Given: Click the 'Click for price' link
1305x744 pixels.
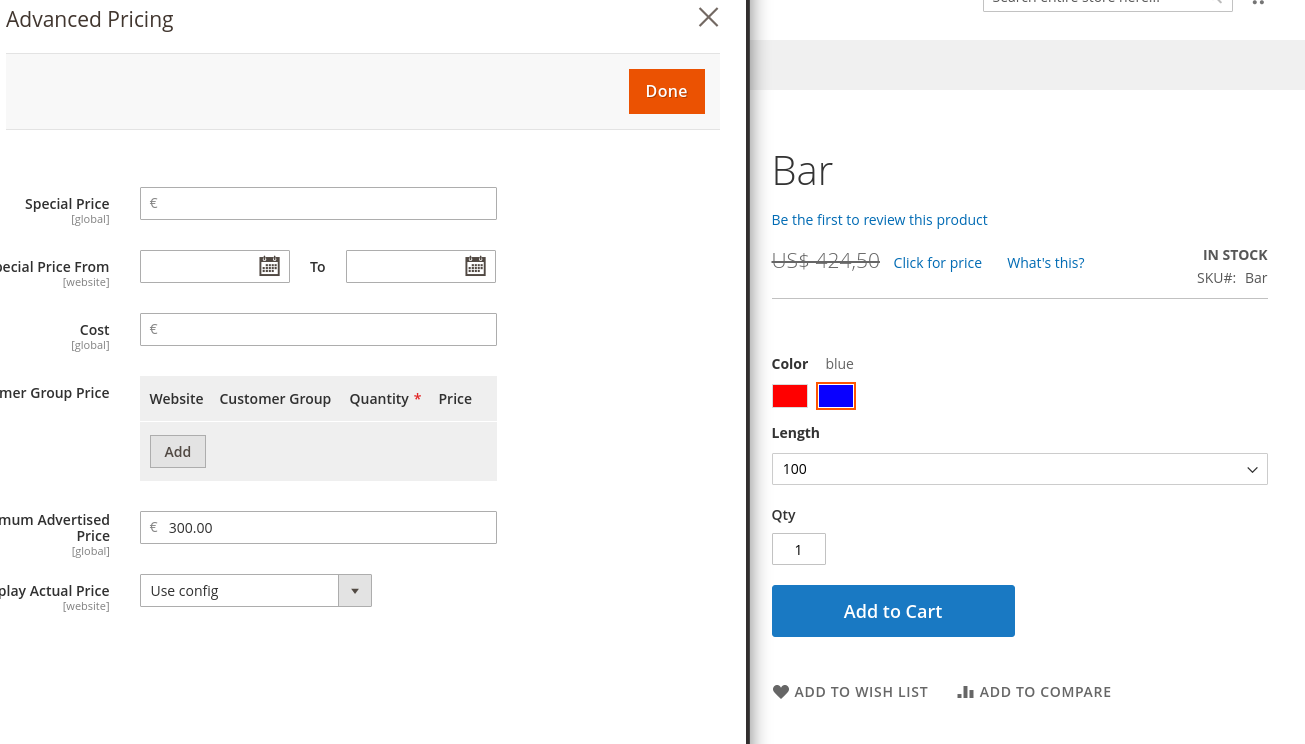Looking at the screenshot, I should tap(938, 263).
